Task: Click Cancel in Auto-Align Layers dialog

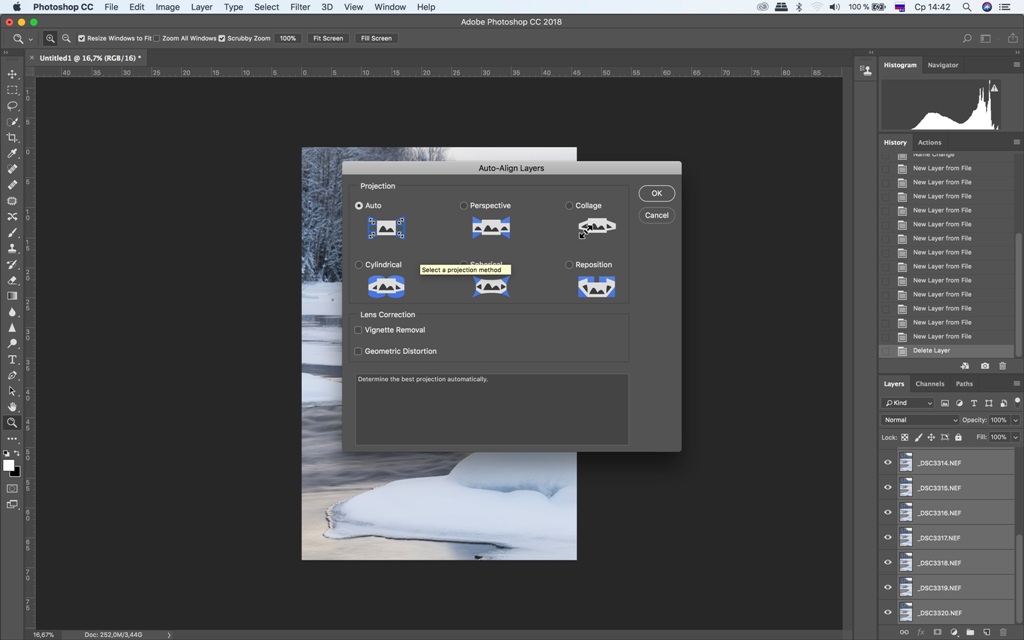Action: click(x=656, y=215)
